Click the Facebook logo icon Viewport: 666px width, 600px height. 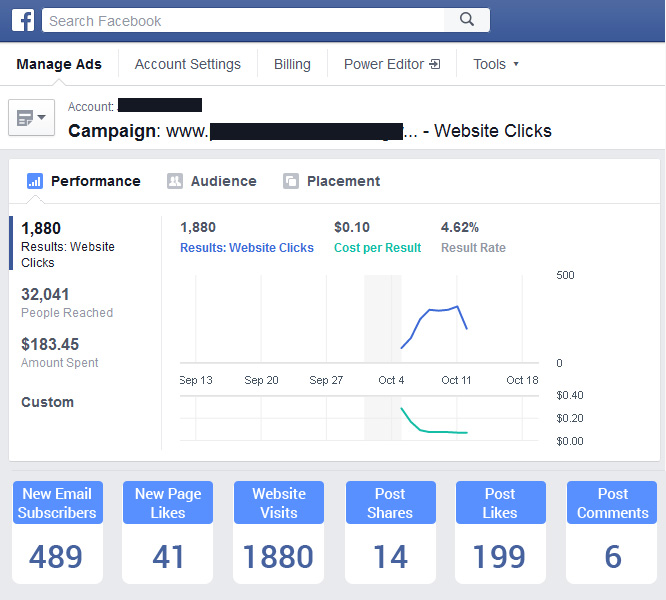click(23, 20)
